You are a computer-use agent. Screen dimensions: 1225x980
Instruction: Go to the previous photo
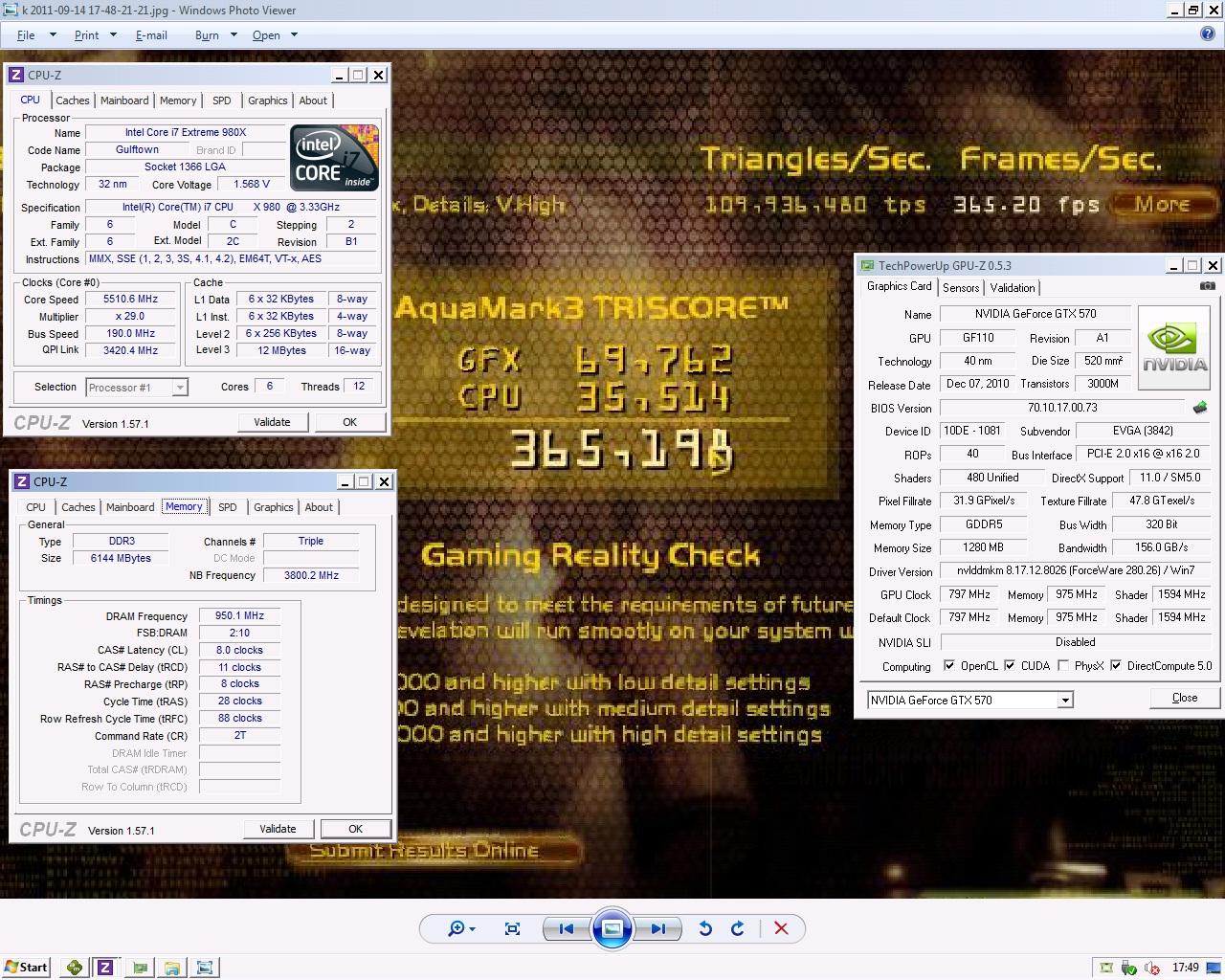pyautogui.click(x=566, y=928)
